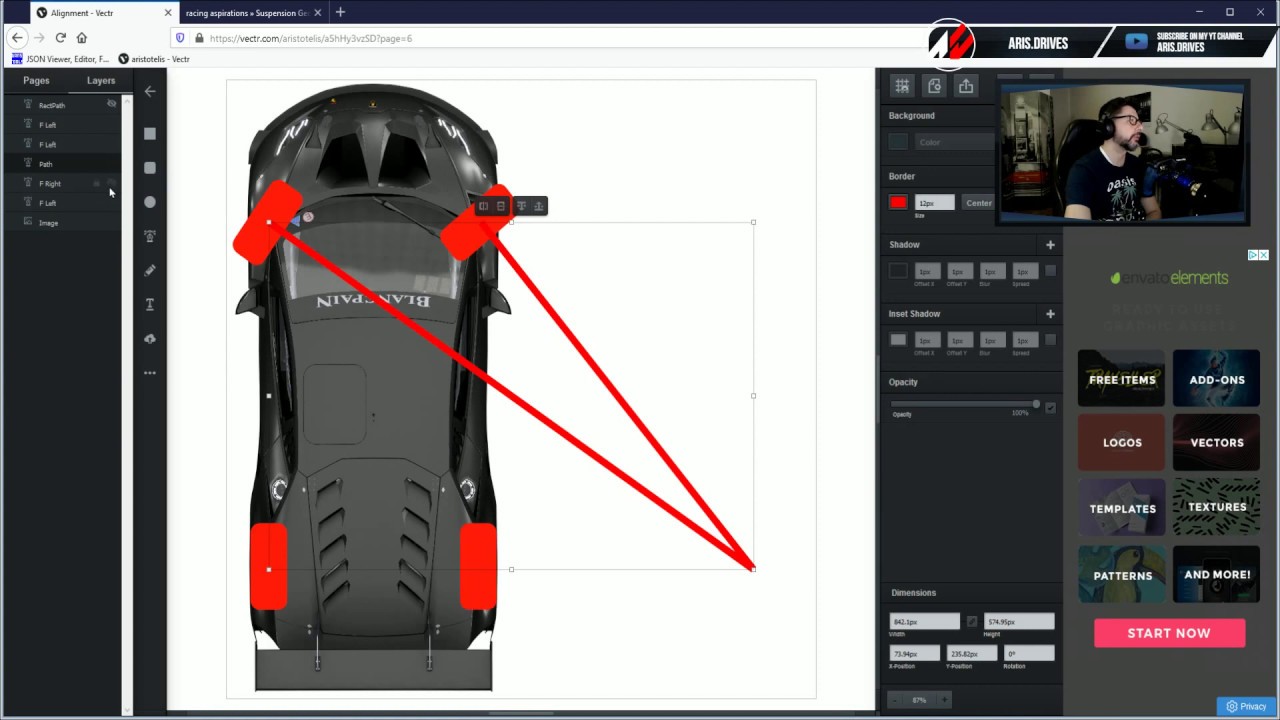The image size is (1280, 720).
Task: Open the red Border color swatch
Action: pyautogui.click(x=898, y=203)
